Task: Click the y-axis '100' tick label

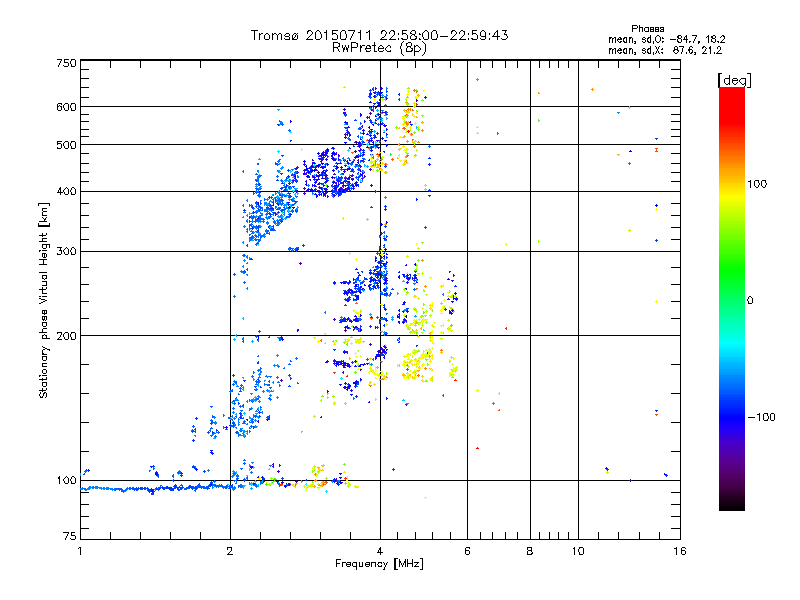Action: (66, 481)
